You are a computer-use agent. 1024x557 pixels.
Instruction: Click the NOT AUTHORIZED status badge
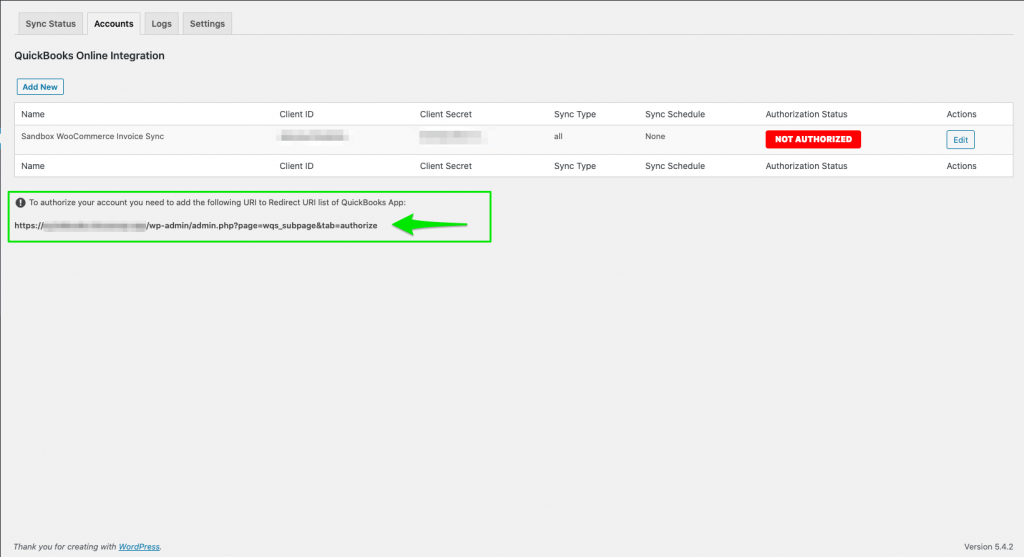813,139
